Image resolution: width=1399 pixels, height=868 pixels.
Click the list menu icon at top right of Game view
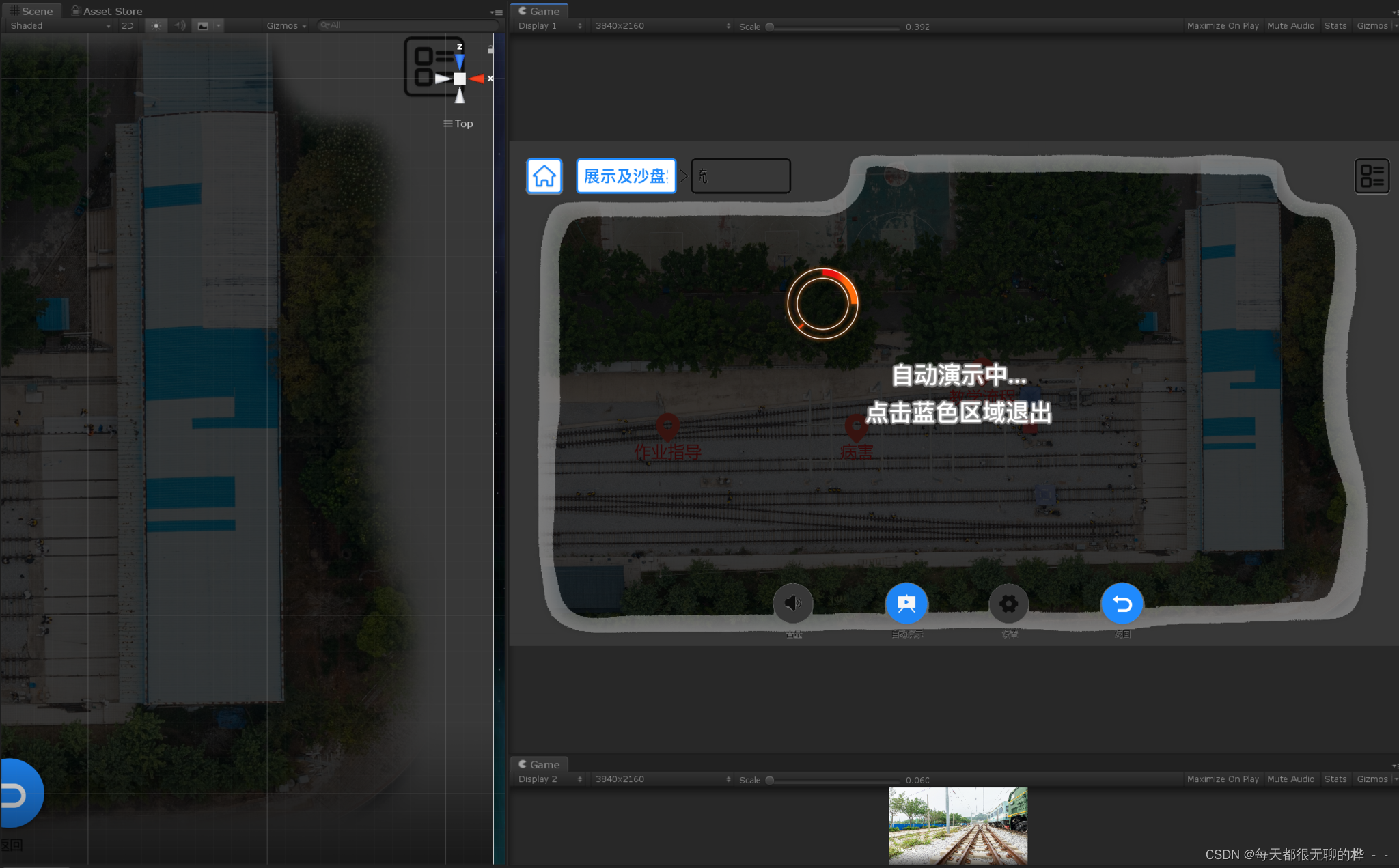click(1371, 176)
